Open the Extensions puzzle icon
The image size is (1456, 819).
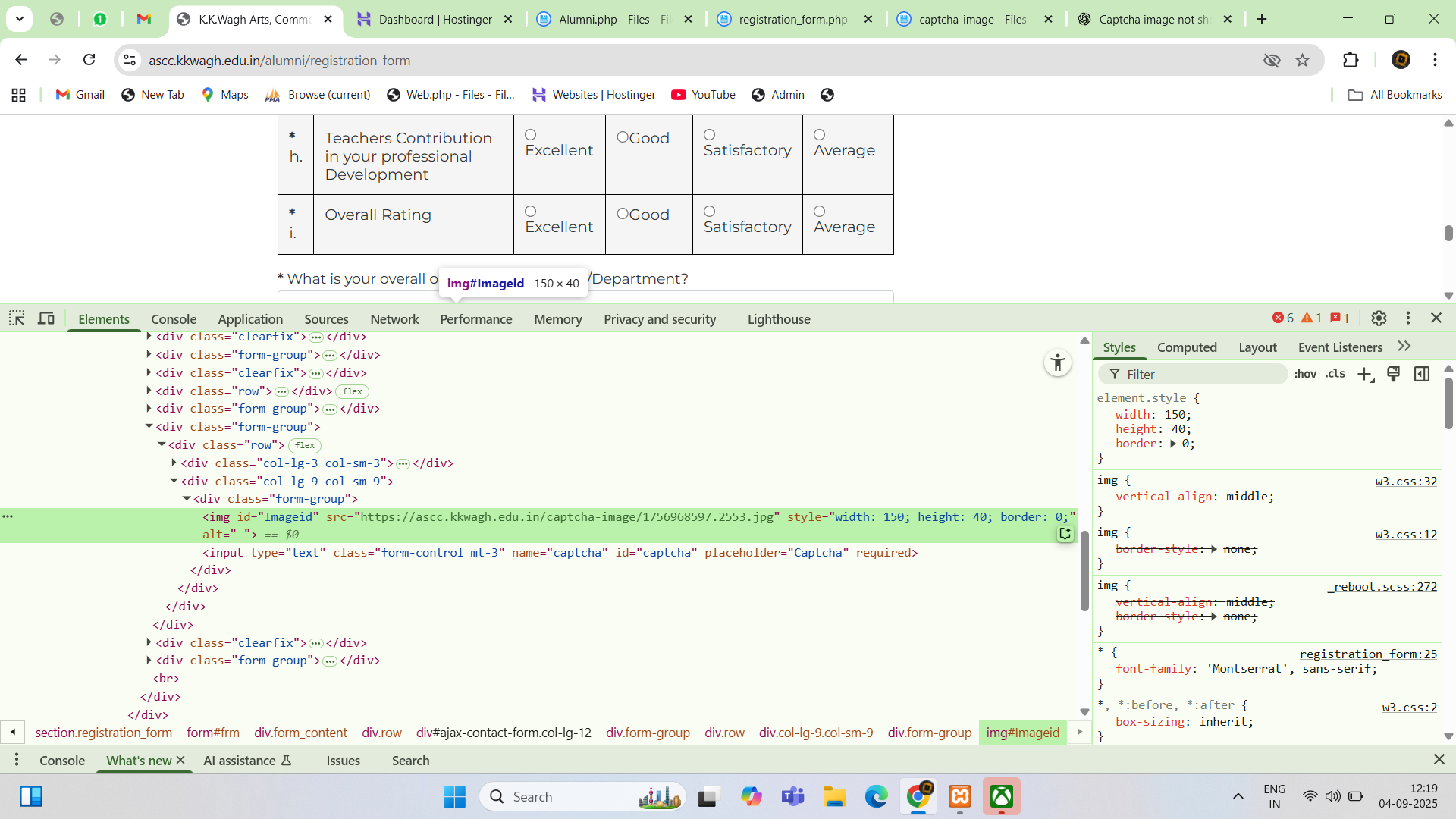coord(1351,60)
